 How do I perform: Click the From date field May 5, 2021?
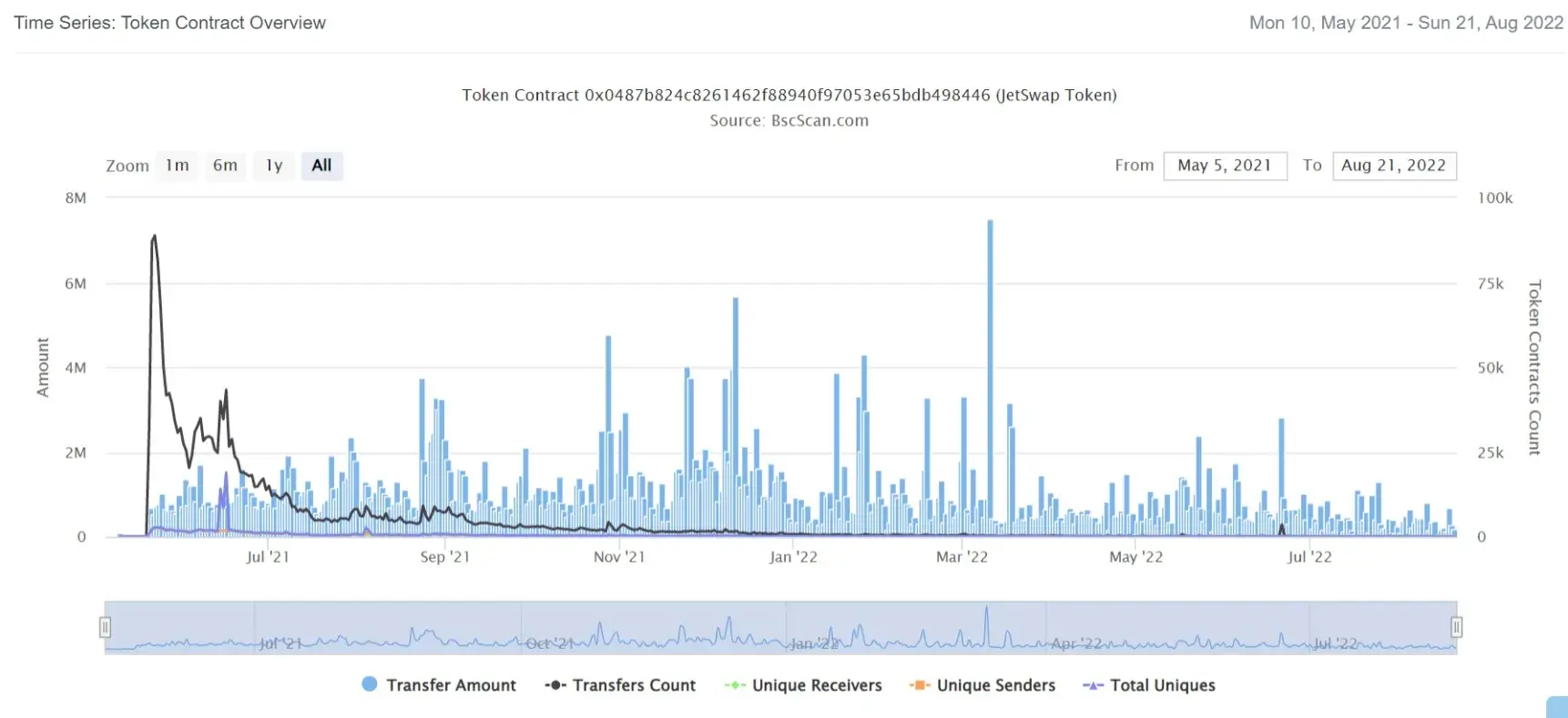pyautogui.click(x=1225, y=166)
